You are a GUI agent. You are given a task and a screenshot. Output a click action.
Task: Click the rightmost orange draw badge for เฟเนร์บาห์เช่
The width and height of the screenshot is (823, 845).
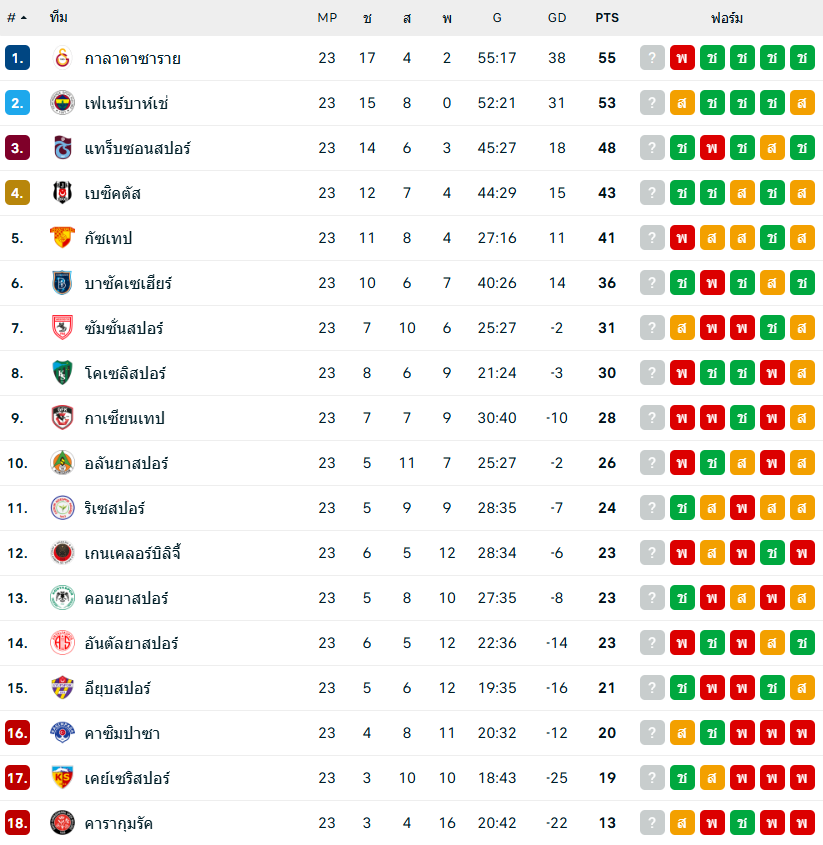pyautogui.click(x=802, y=103)
